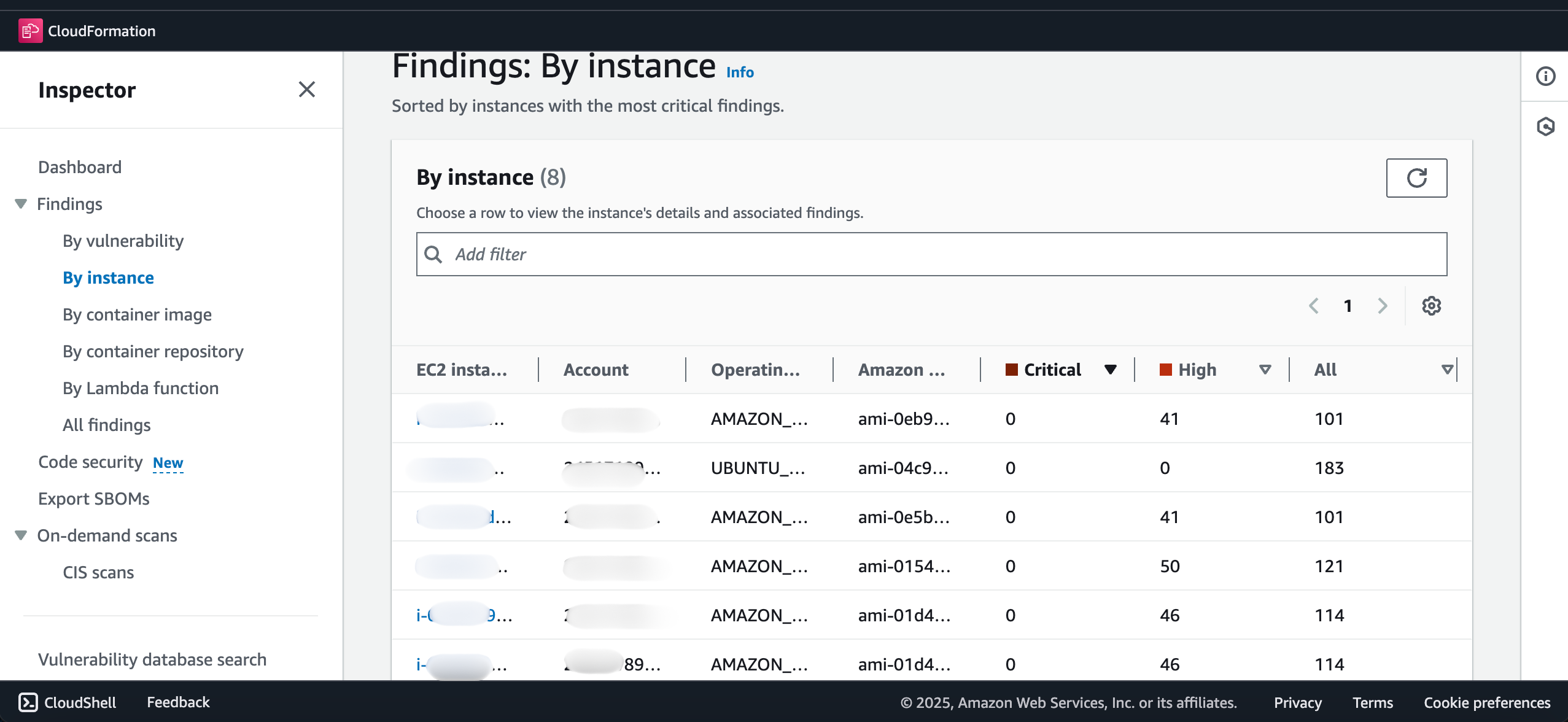
Task: Click the 50 high findings value
Action: pyautogui.click(x=1170, y=566)
